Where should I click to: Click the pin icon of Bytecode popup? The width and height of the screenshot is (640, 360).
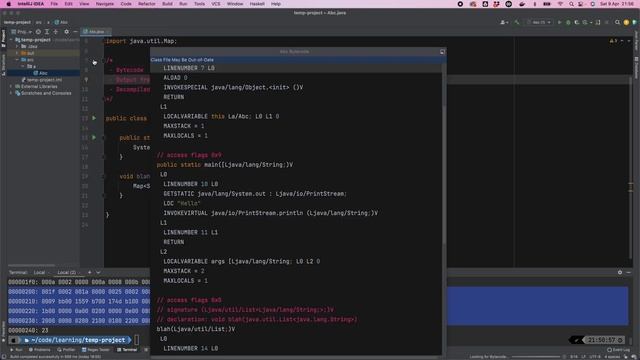point(442,52)
